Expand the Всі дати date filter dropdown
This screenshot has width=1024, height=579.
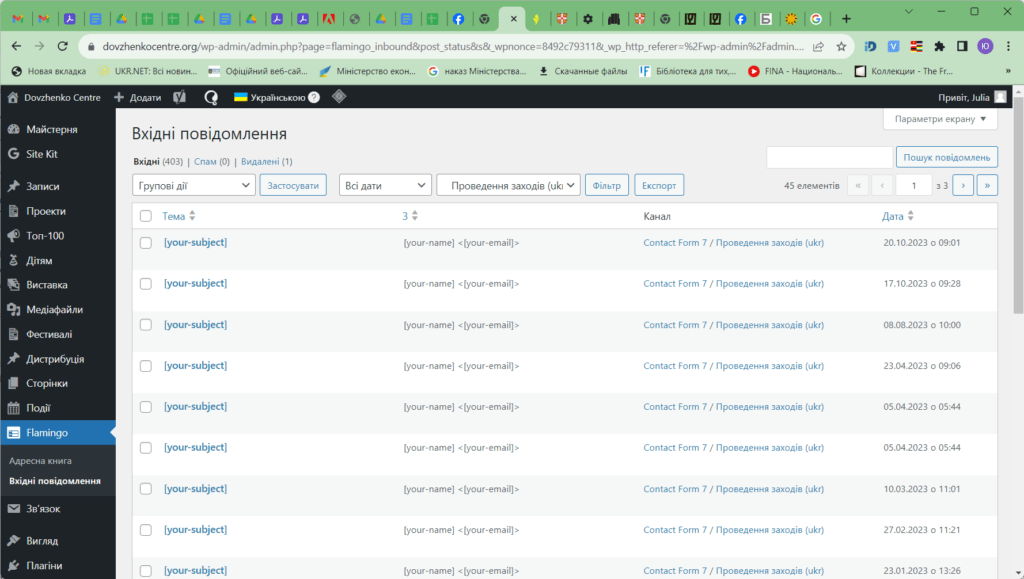point(385,185)
